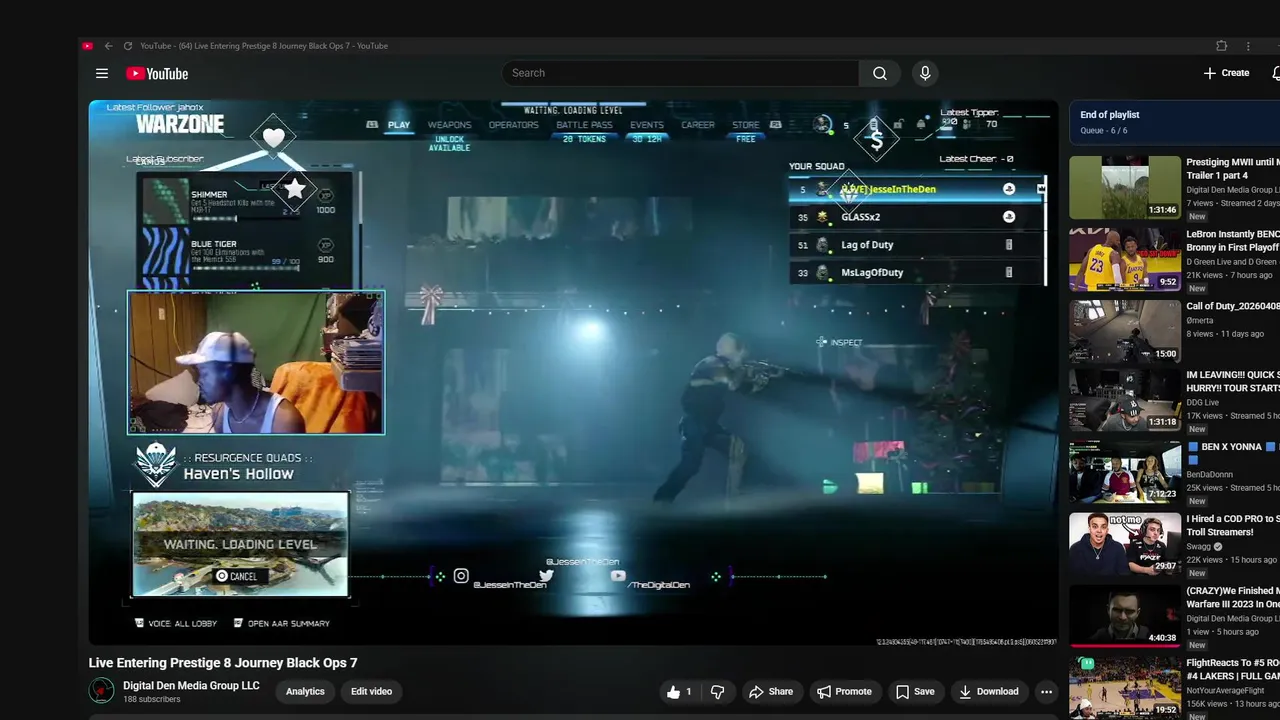Open title '(CRAZY)We Finished M'
The image size is (1280, 720).
tap(1233, 598)
